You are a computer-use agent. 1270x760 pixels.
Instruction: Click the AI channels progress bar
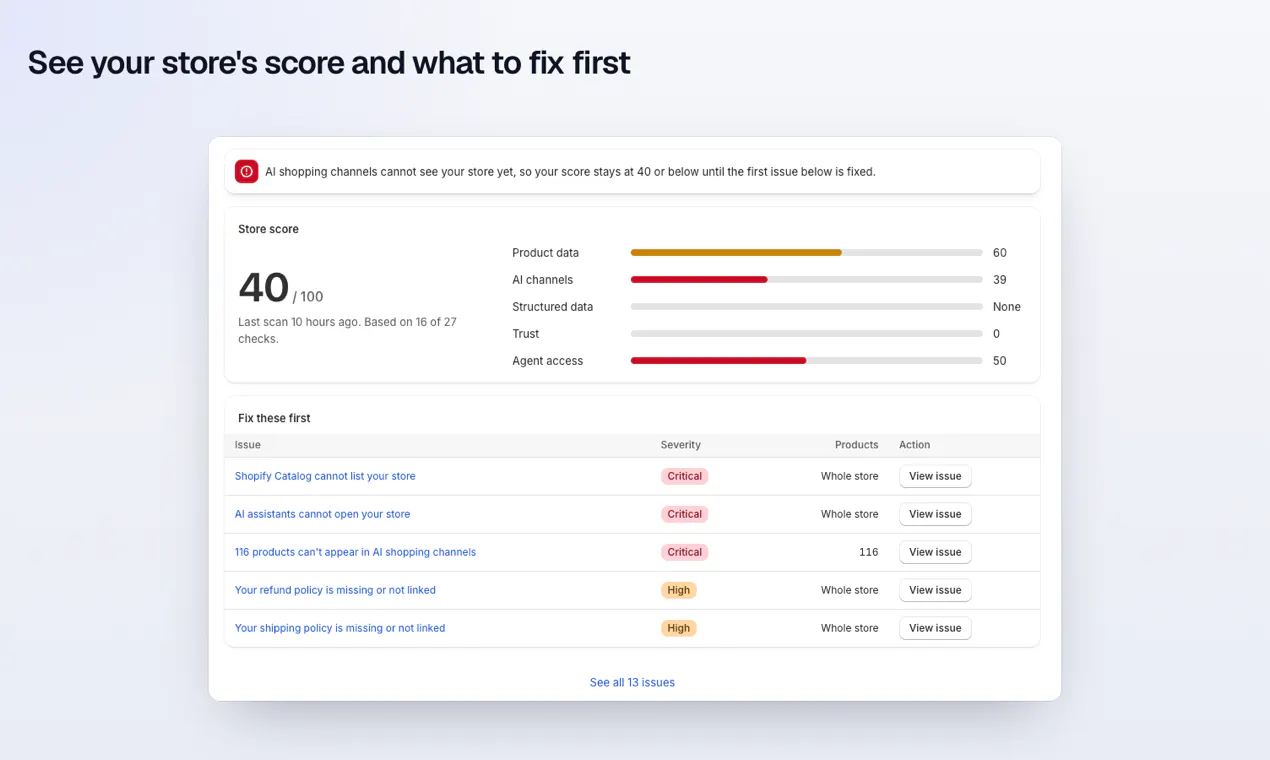click(806, 280)
